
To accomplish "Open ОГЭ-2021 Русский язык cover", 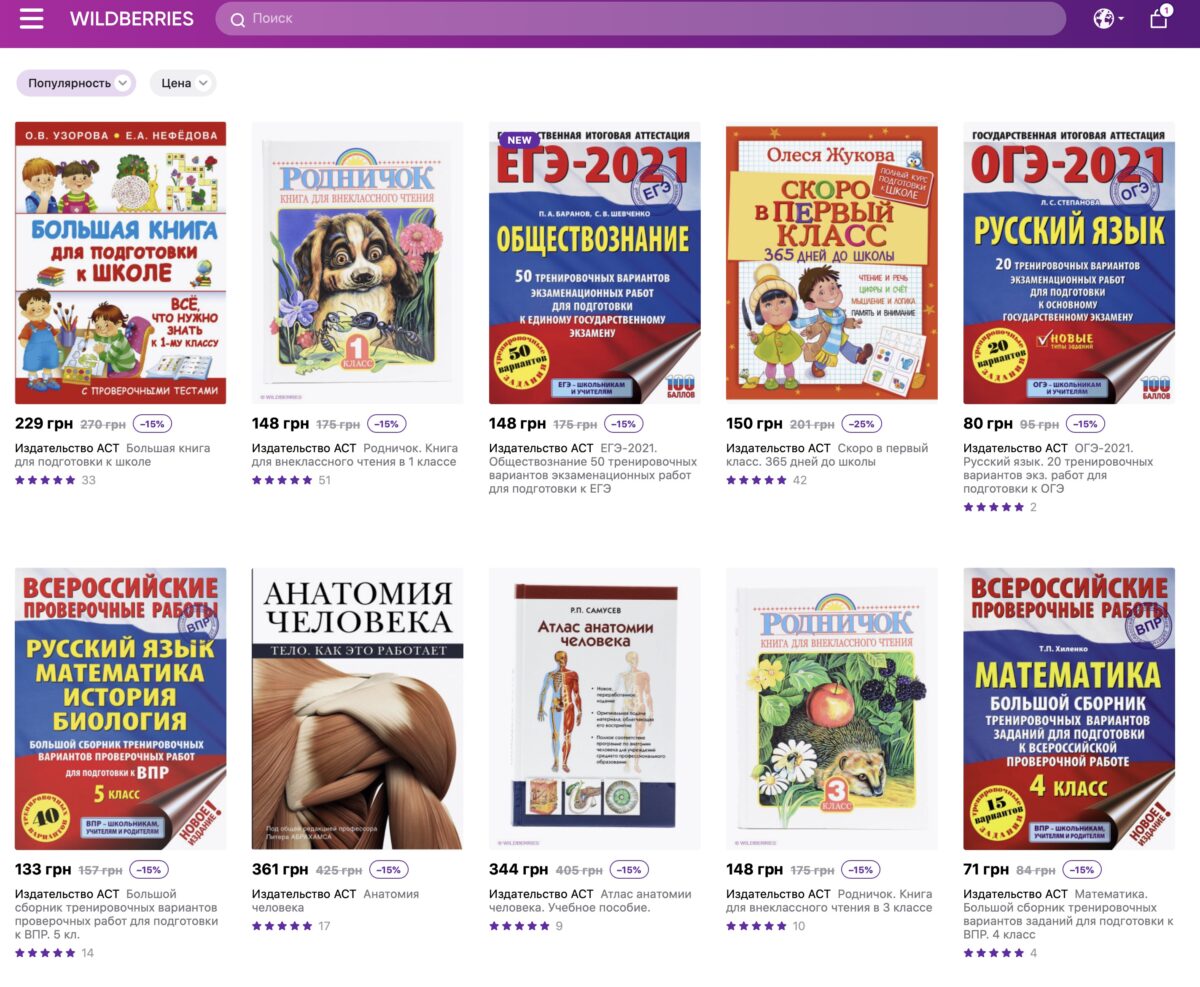I will click(x=1069, y=264).
